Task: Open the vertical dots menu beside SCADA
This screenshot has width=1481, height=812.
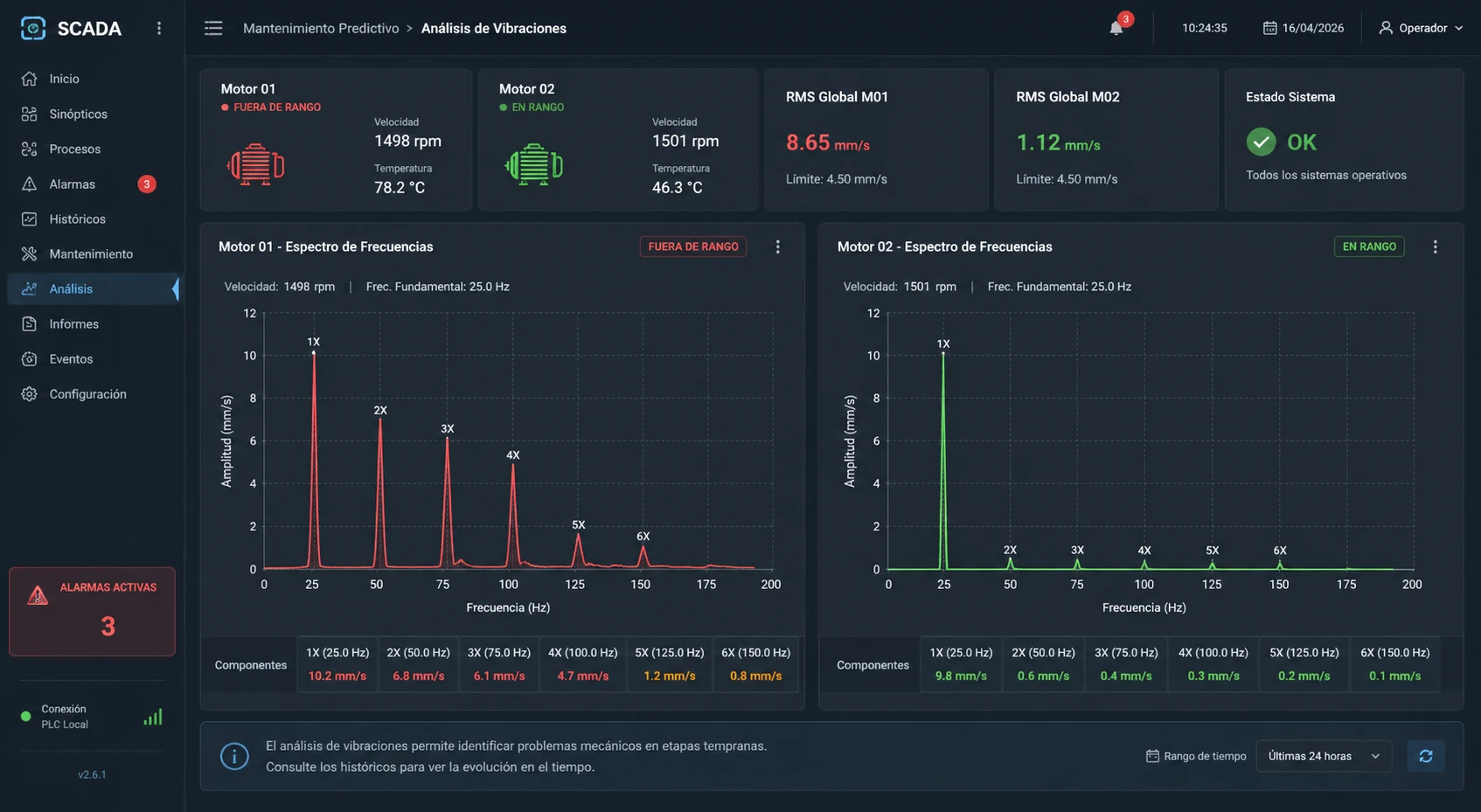Action: click(158, 28)
